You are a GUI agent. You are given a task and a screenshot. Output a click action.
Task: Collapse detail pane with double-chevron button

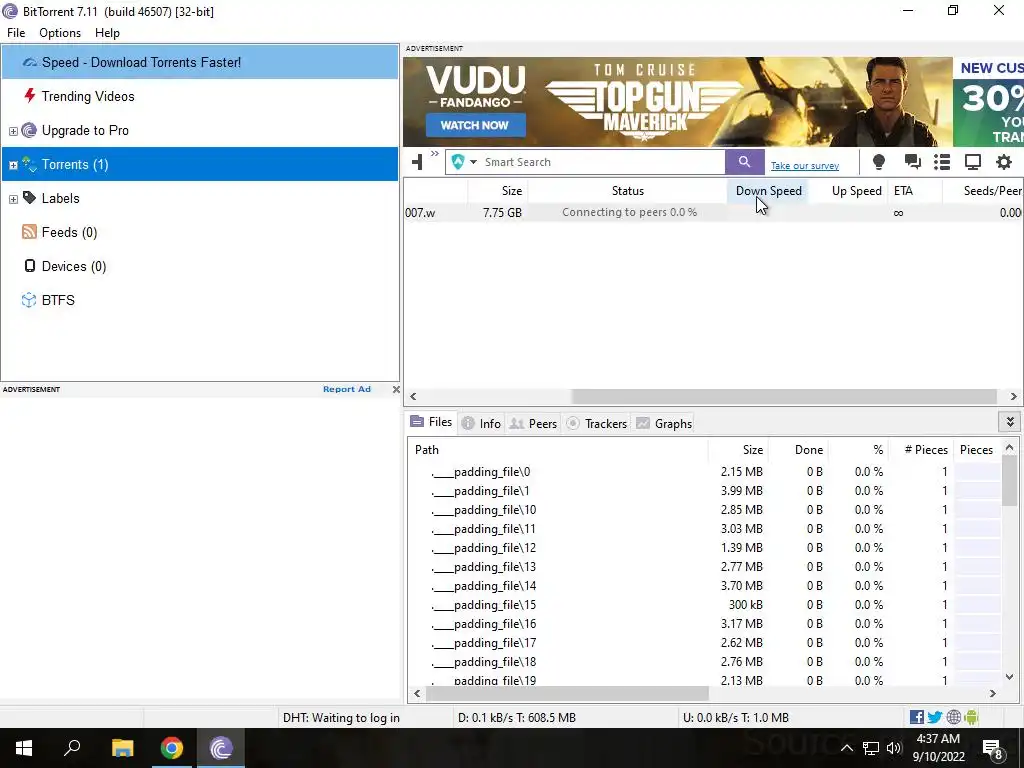1010,422
